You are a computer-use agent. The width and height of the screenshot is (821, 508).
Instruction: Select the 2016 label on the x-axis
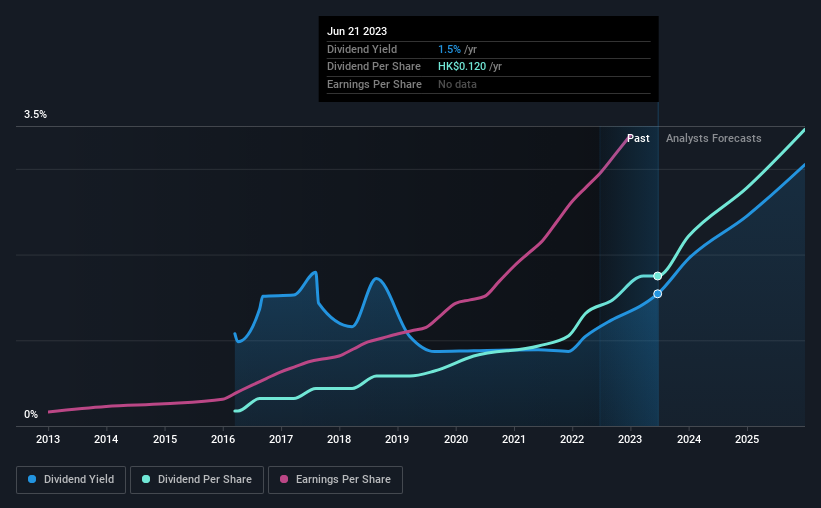(223, 439)
